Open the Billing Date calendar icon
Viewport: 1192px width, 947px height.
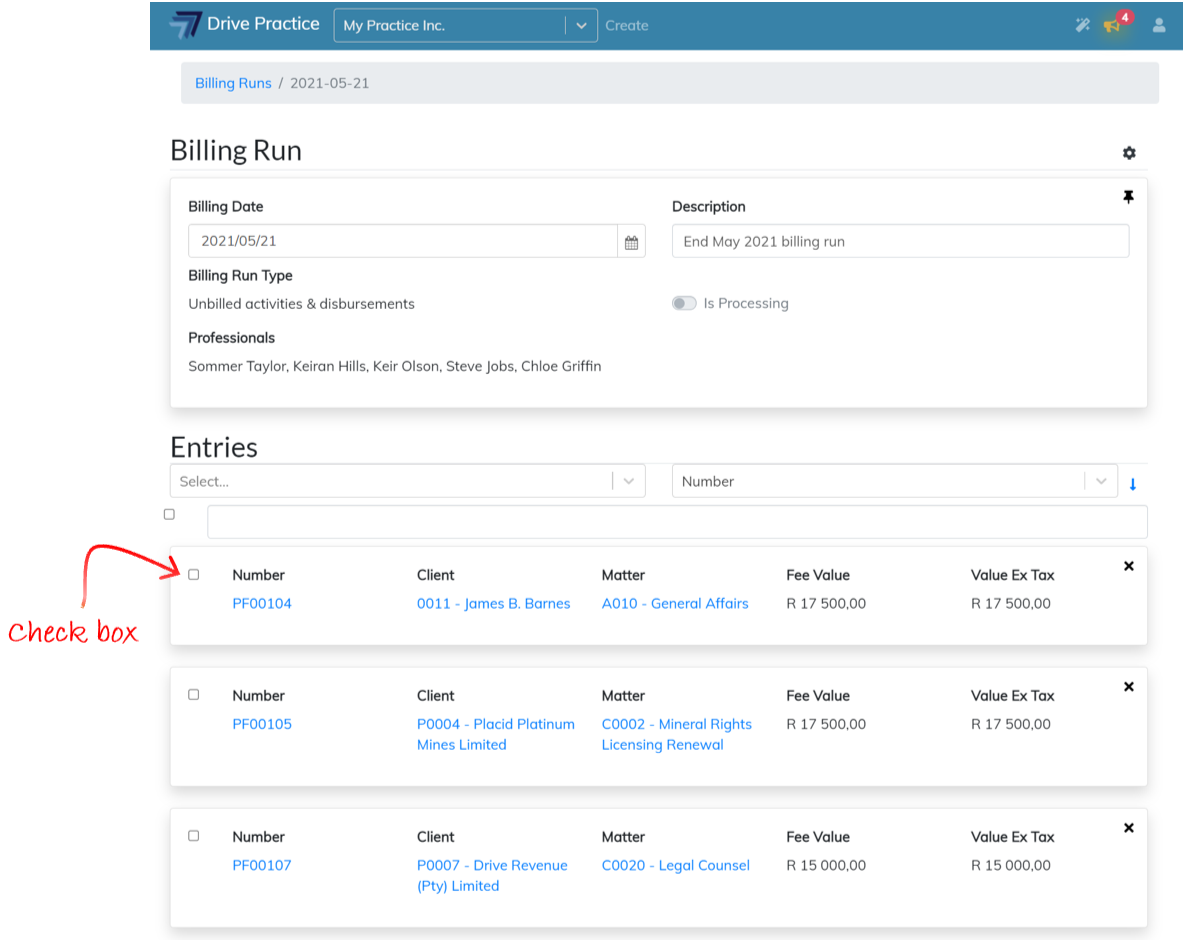point(631,242)
